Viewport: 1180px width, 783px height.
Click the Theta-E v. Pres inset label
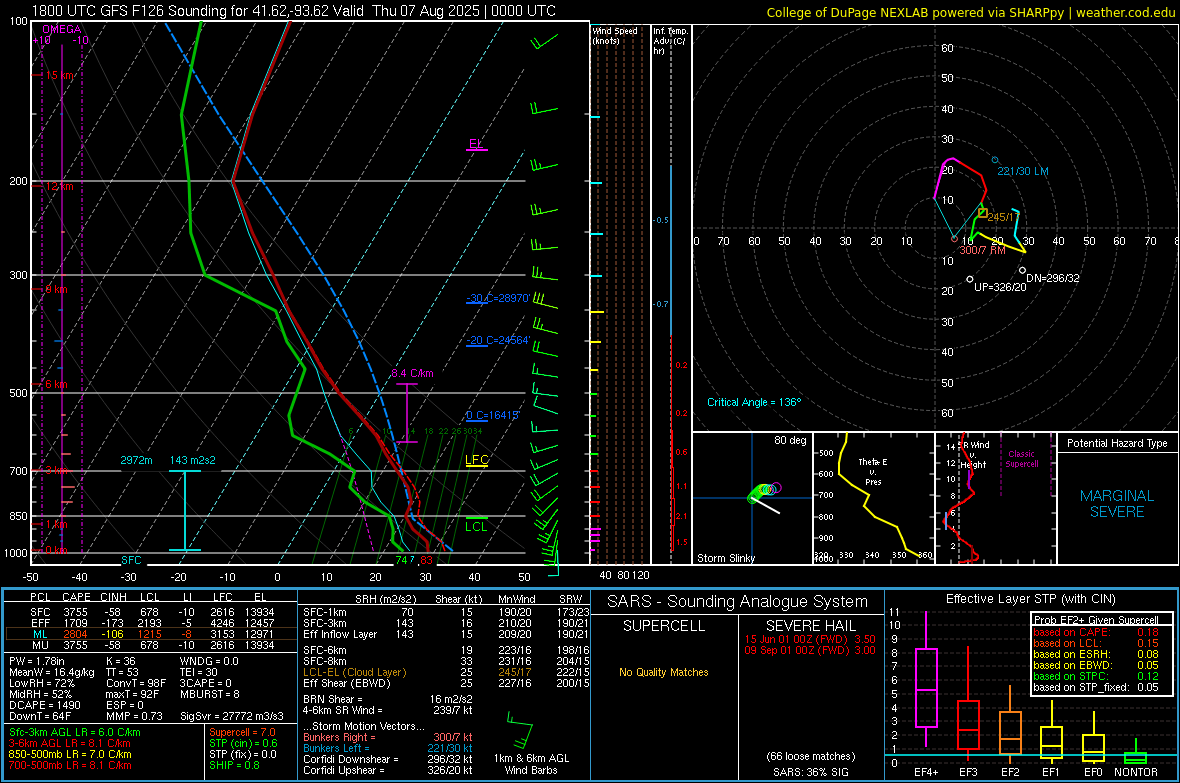coord(873,471)
